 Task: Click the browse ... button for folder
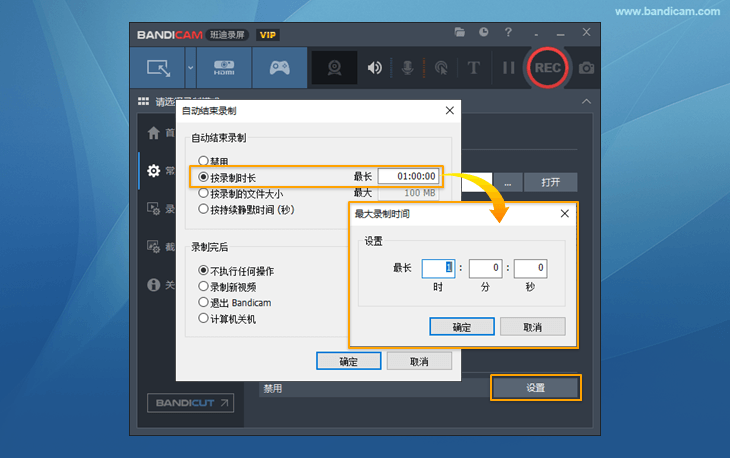pyautogui.click(x=507, y=182)
